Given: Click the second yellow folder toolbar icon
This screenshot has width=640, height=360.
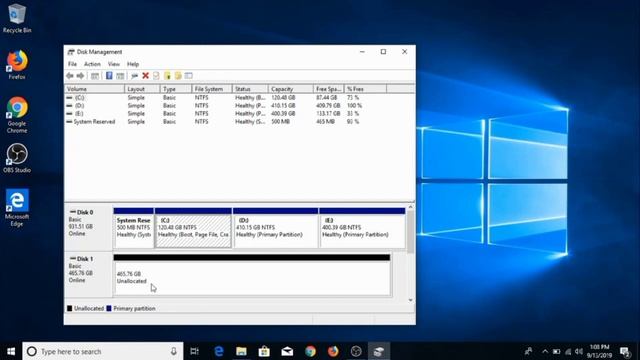Looking at the screenshot, I should (178, 76).
